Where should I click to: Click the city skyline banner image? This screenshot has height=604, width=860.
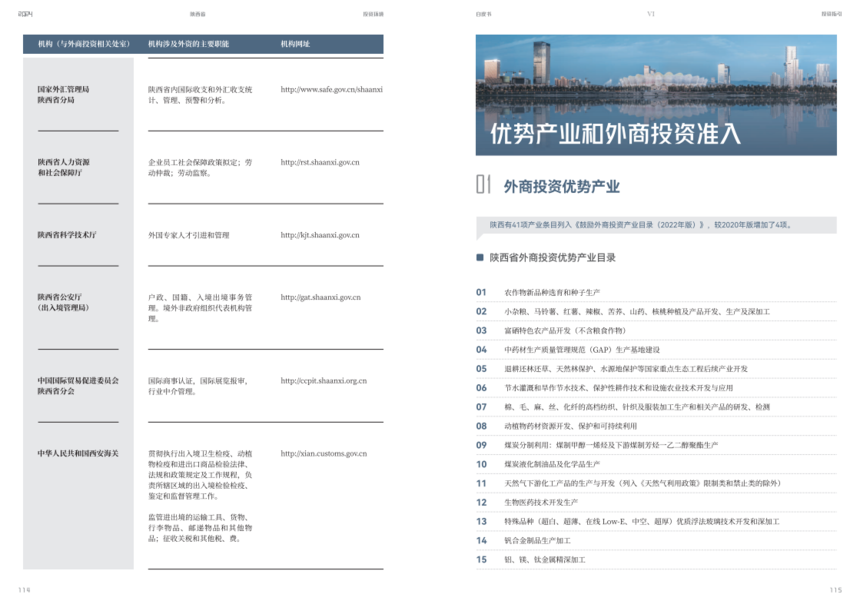[656, 95]
